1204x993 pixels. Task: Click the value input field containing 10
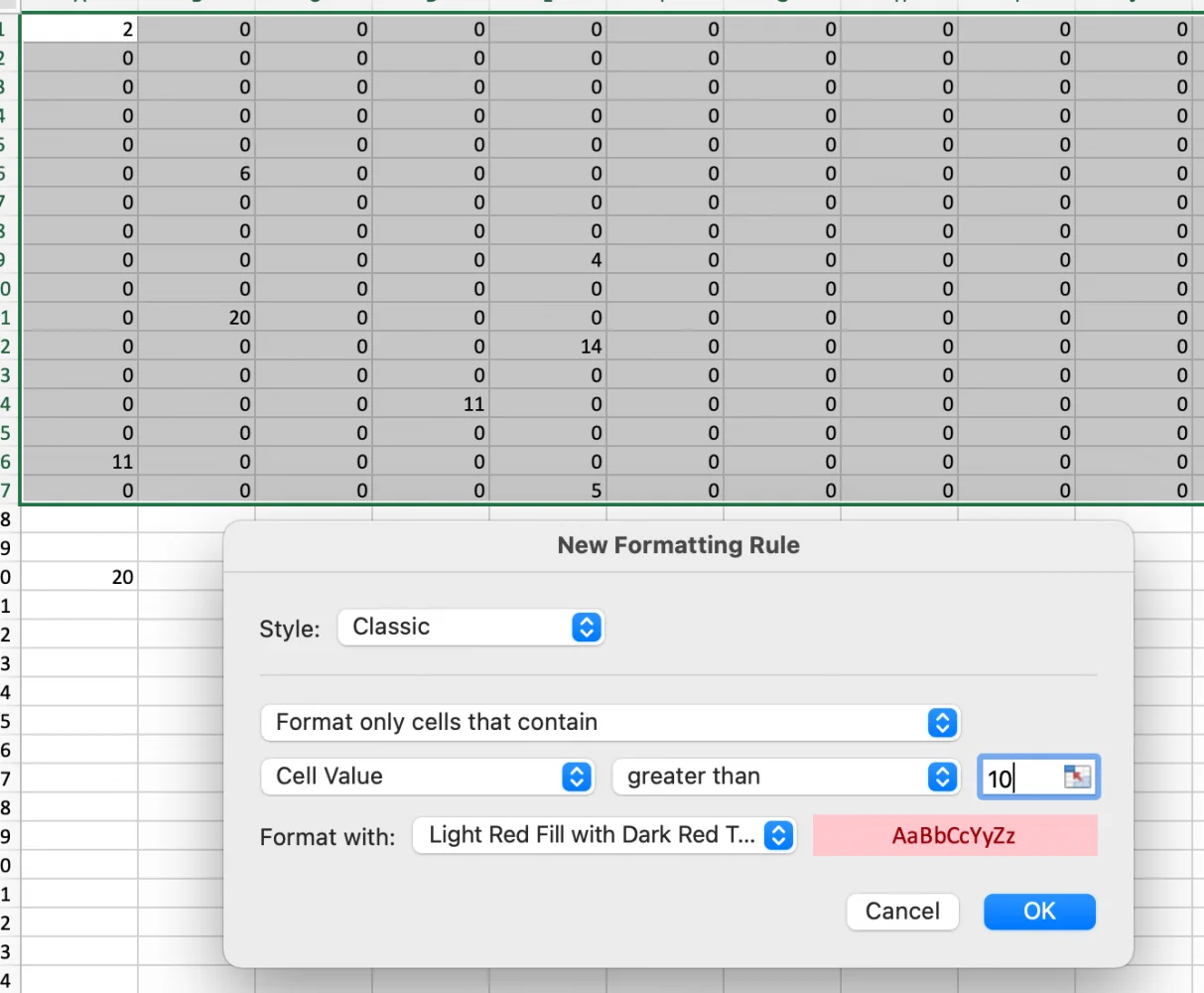pyautogui.click(x=1020, y=778)
